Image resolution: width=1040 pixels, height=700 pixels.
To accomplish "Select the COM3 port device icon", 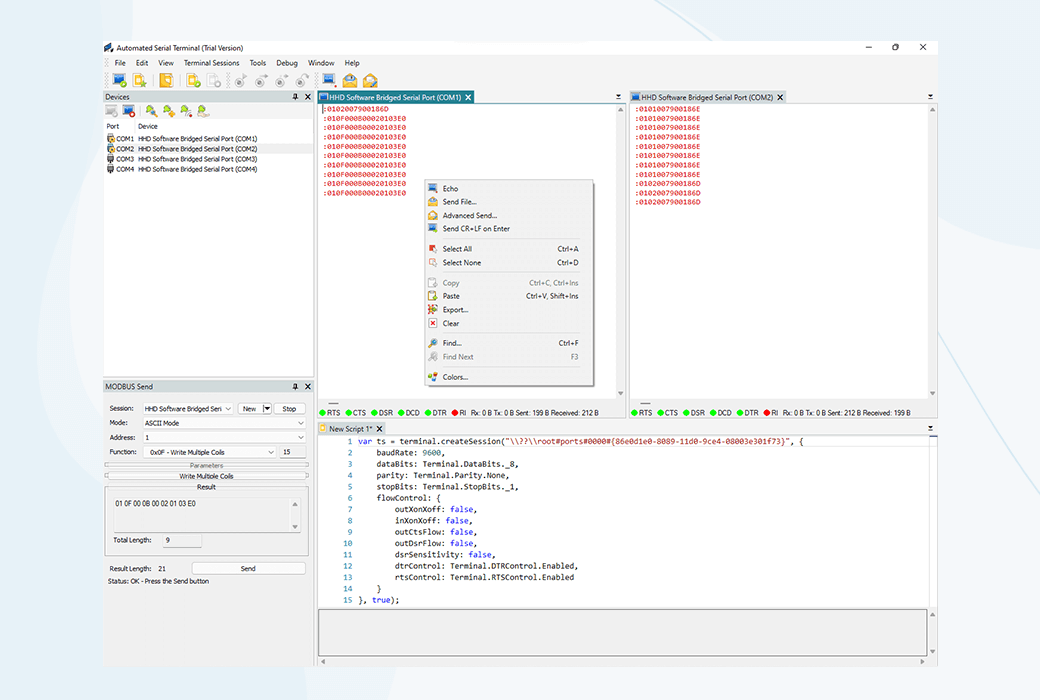I will [110, 159].
